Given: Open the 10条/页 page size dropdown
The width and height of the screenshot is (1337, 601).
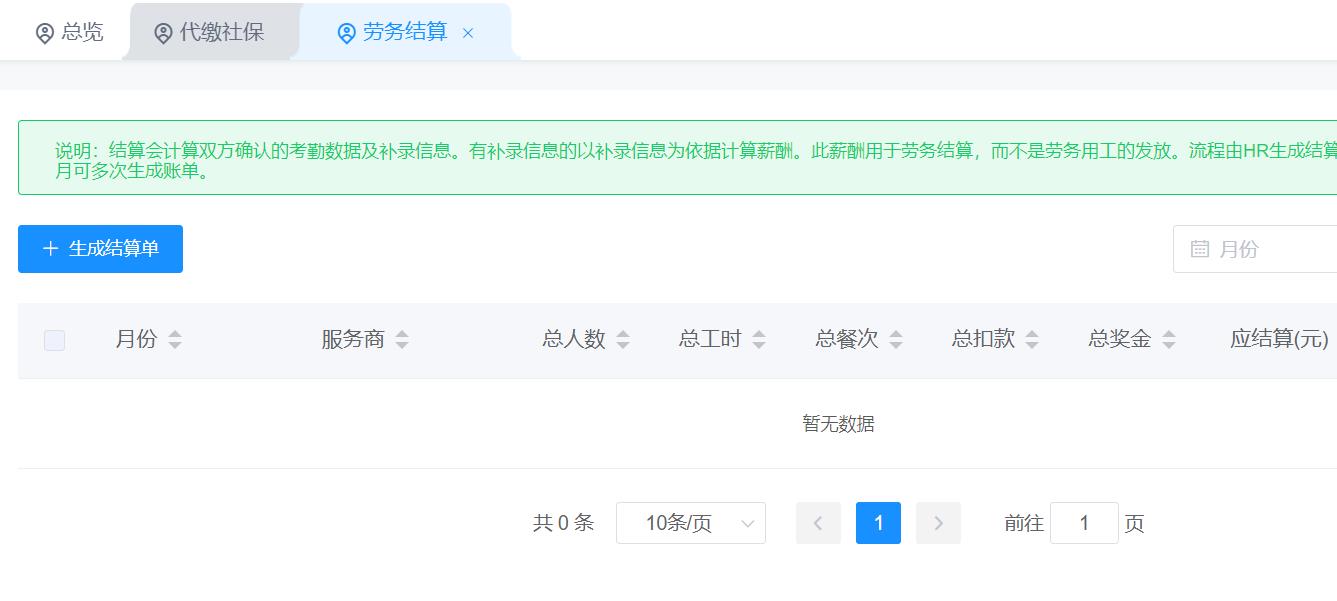Looking at the screenshot, I should coord(690,522).
